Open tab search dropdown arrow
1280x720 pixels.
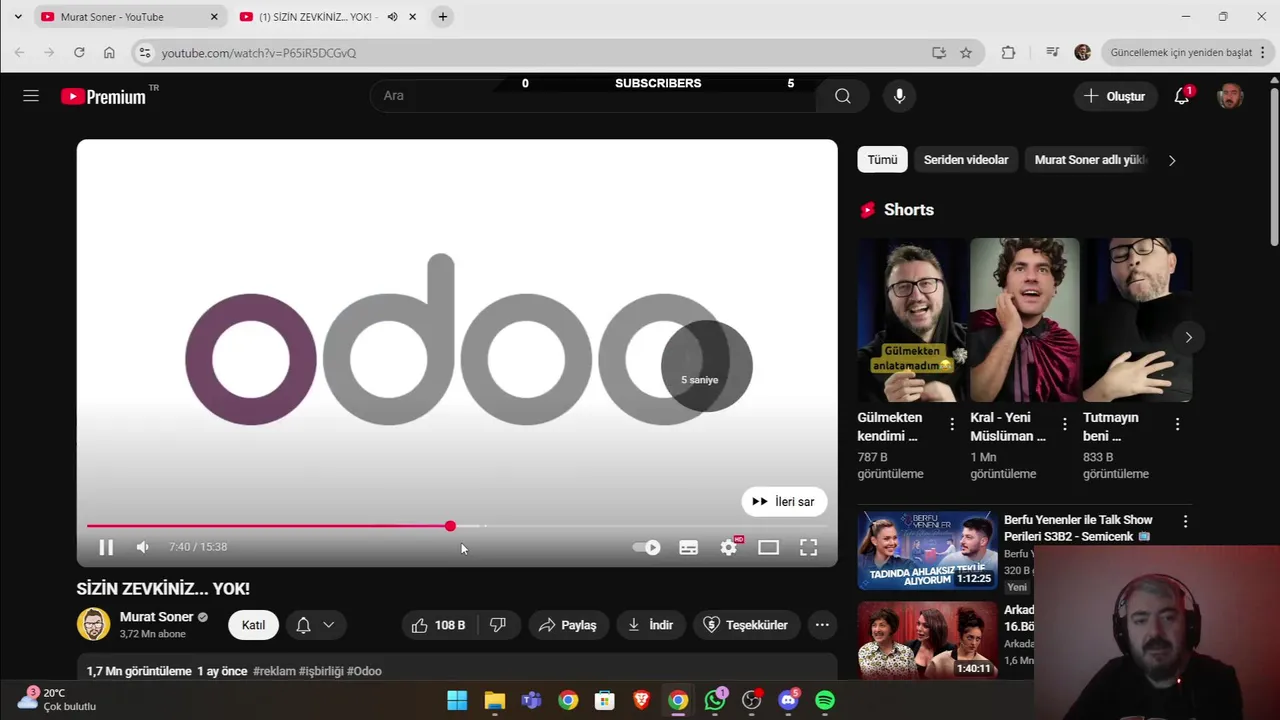point(17,17)
